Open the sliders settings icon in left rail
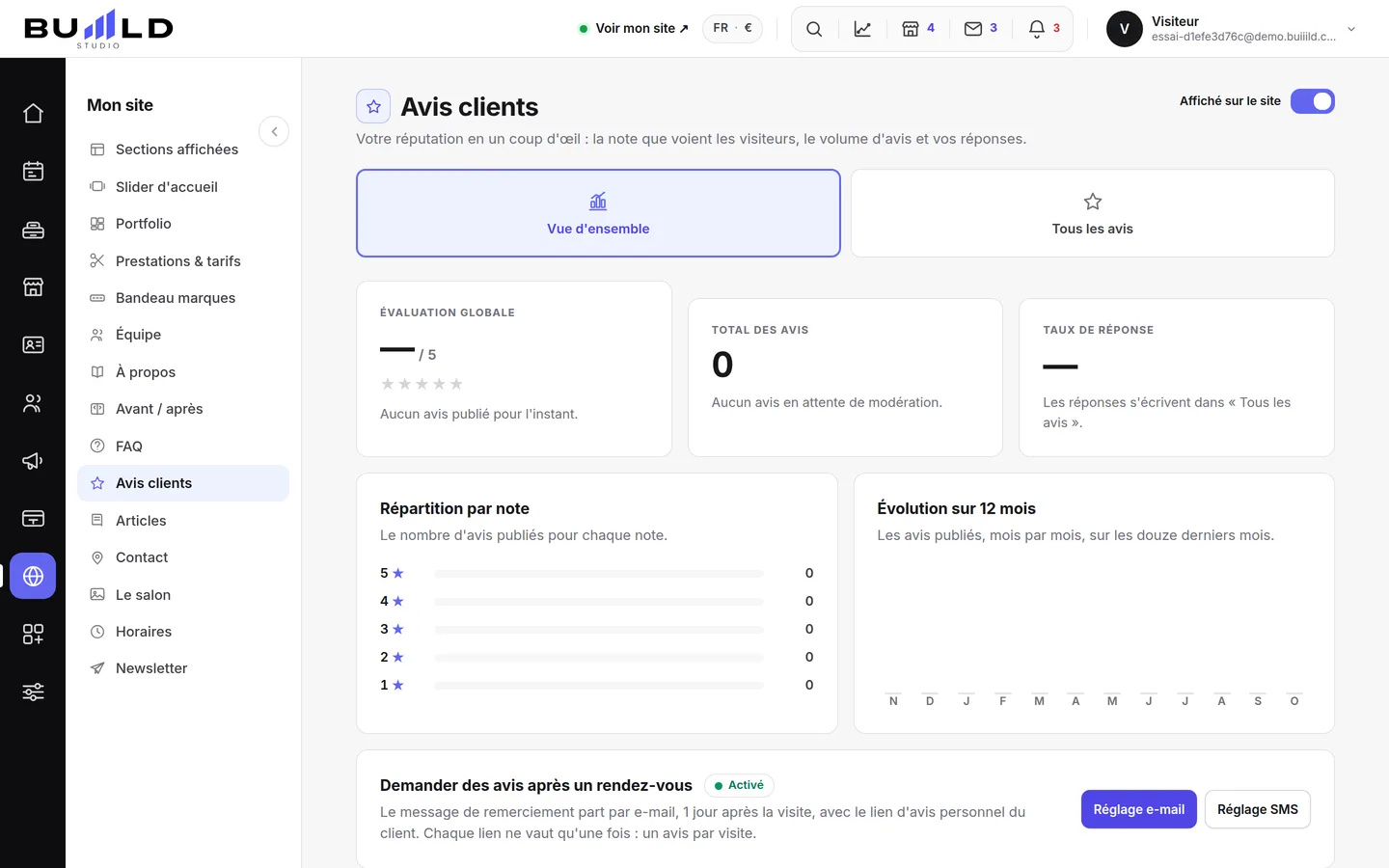This screenshot has width=1389, height=868. coord(33,692)
